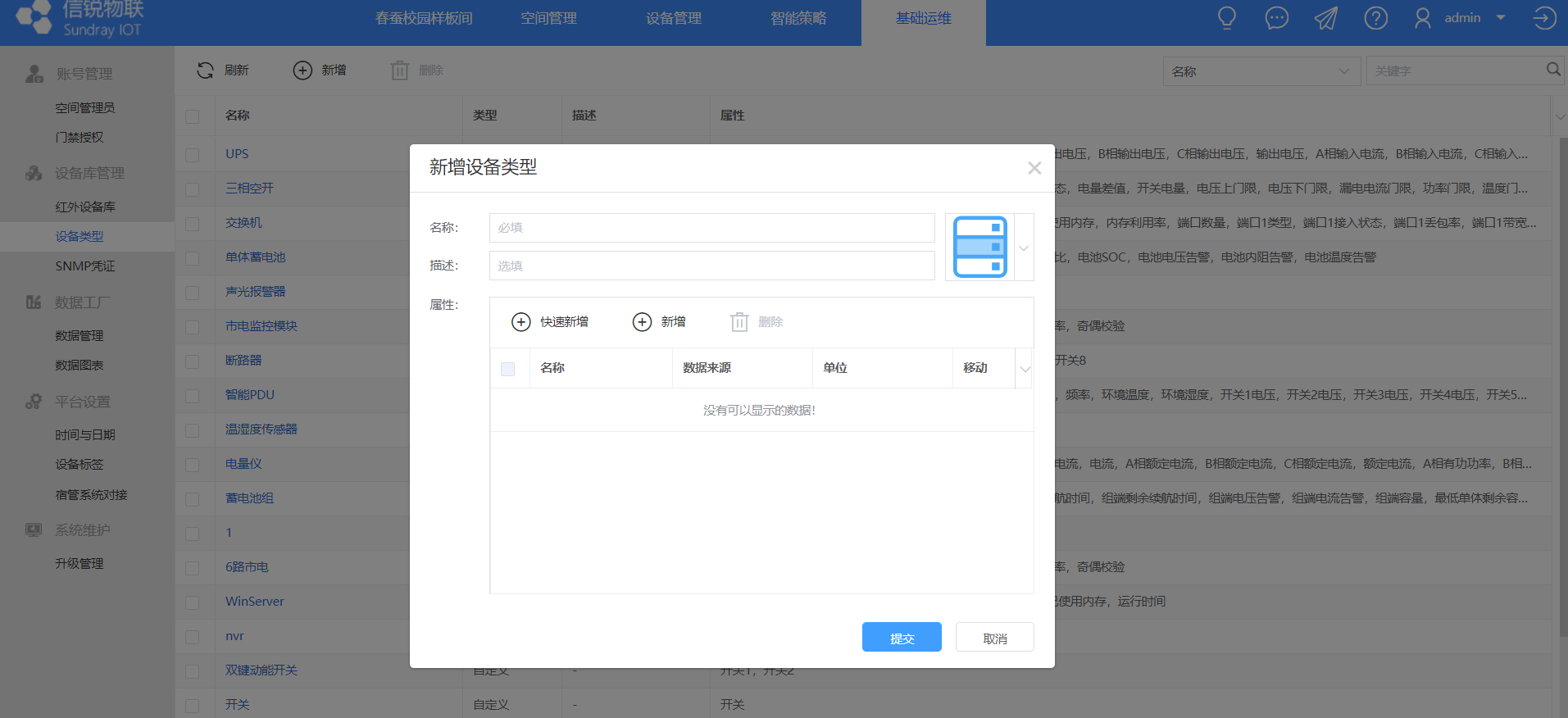Open SNMP凭证 in sidebar
This screenshot has height=718, width=1568.
click(85, 266)
